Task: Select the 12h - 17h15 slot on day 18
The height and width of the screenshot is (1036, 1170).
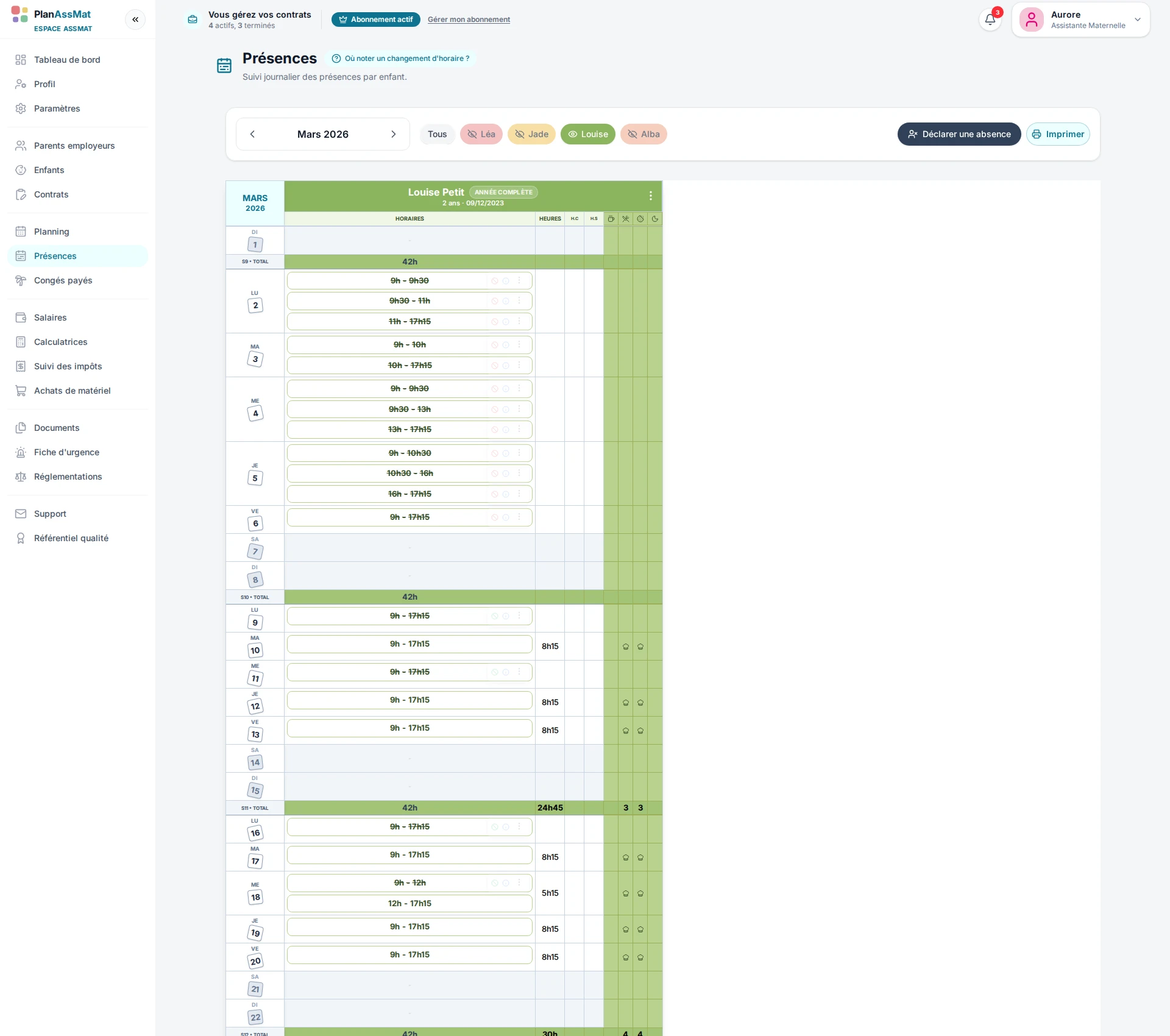Action: [x=409, y=903]
